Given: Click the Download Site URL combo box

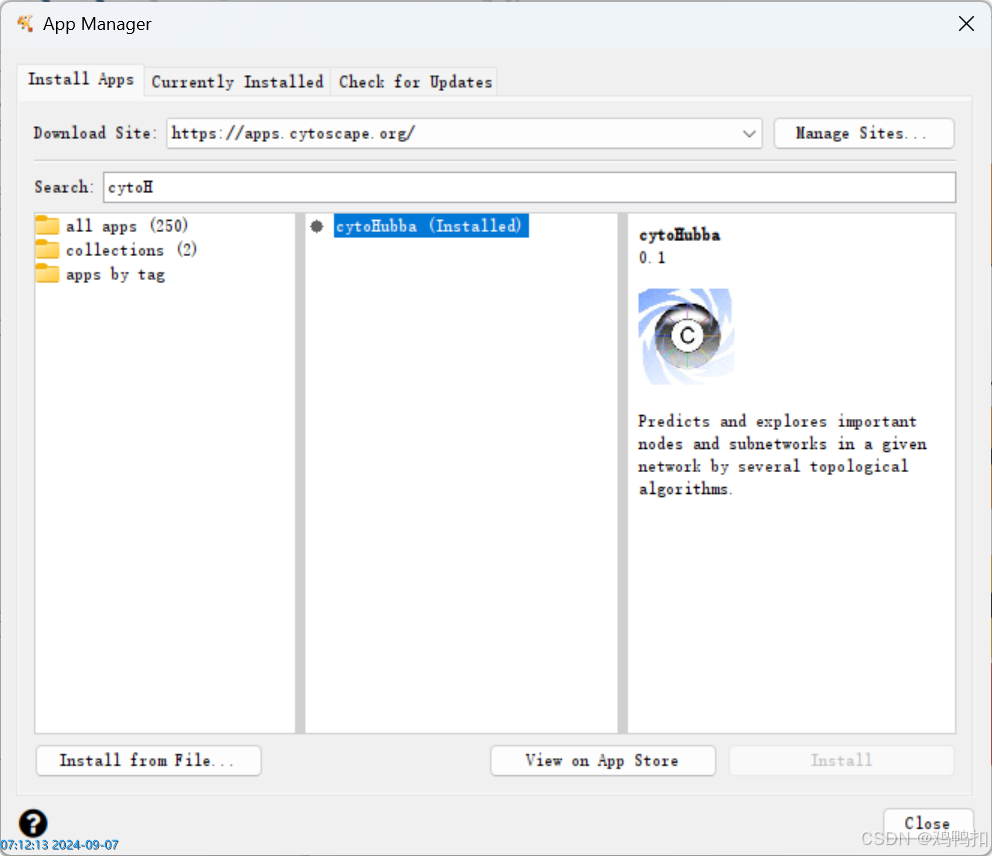Looking at the screenshot, I should [464, 133].
